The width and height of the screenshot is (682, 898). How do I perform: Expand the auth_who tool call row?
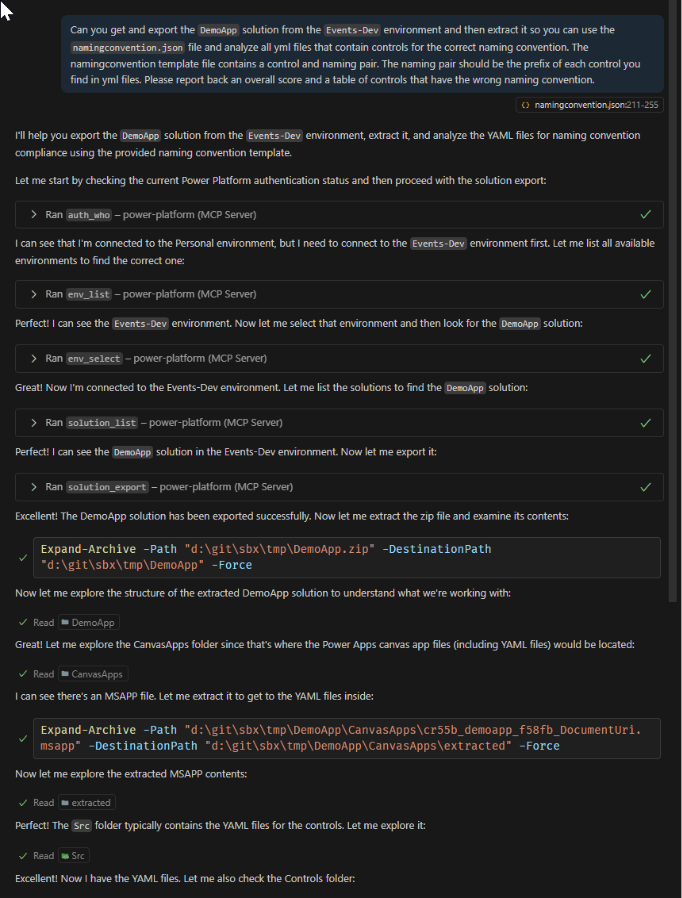coord(339,215)
